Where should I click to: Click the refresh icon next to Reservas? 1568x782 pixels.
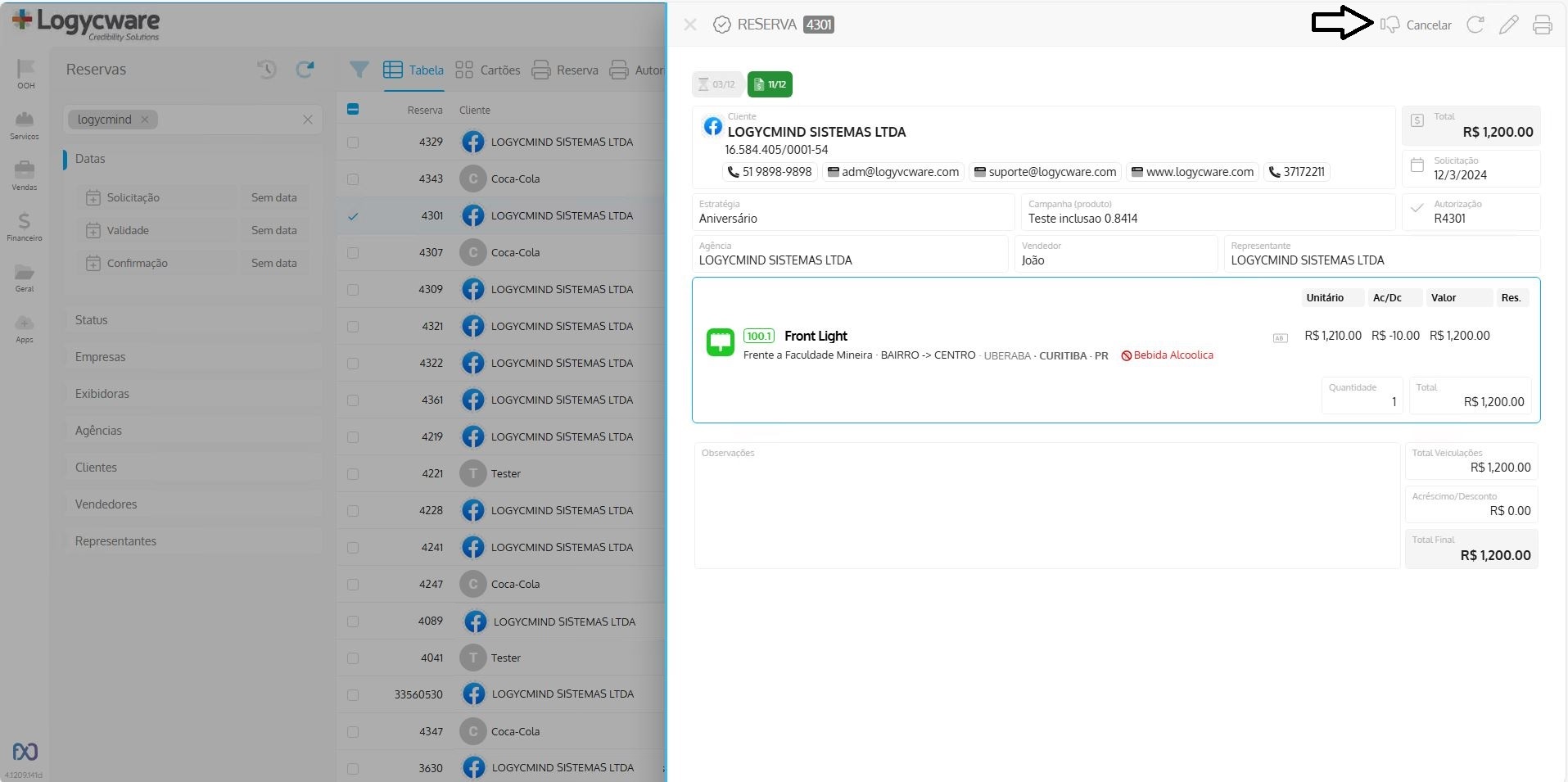point(305,70)
